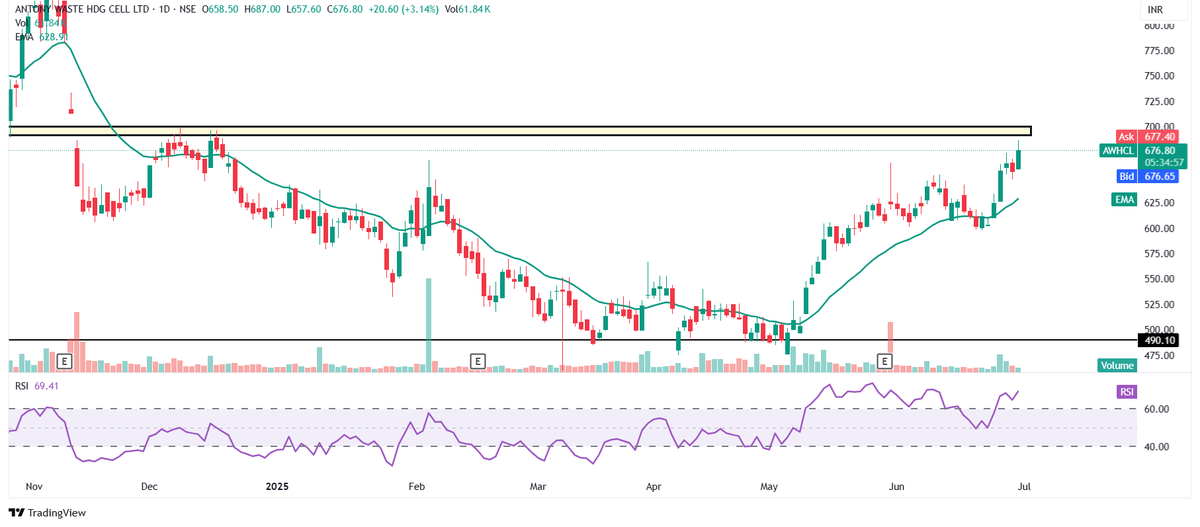Open the February earnings E marker
The height and width of the screenshot is (527, 1200).
(x=478, y=360)
